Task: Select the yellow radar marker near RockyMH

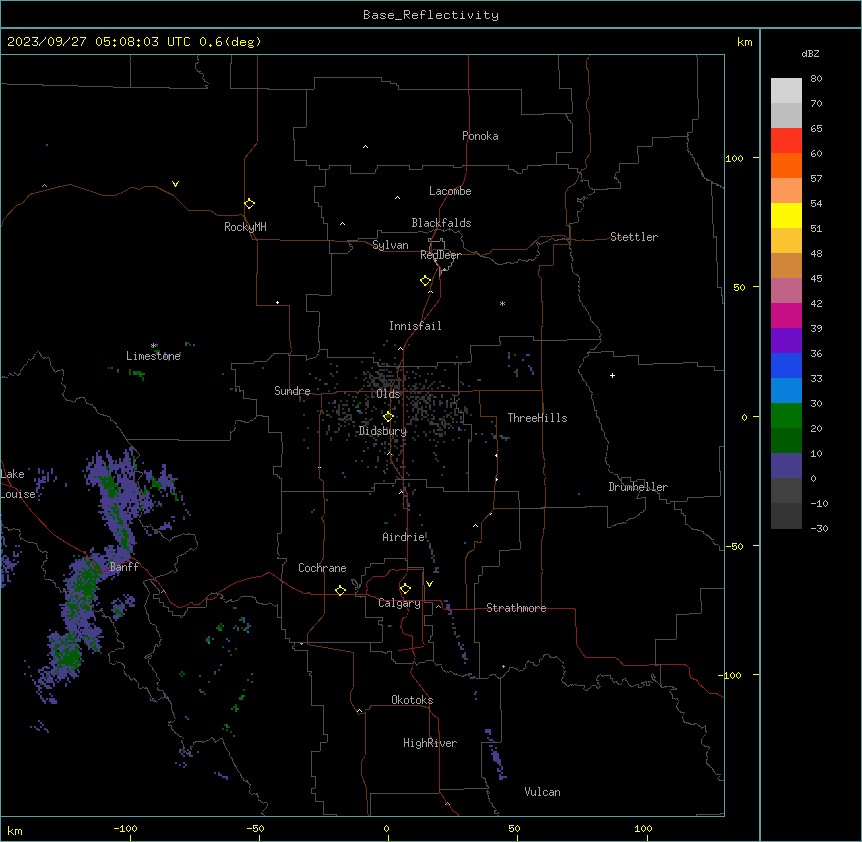Action: (250, 203)
